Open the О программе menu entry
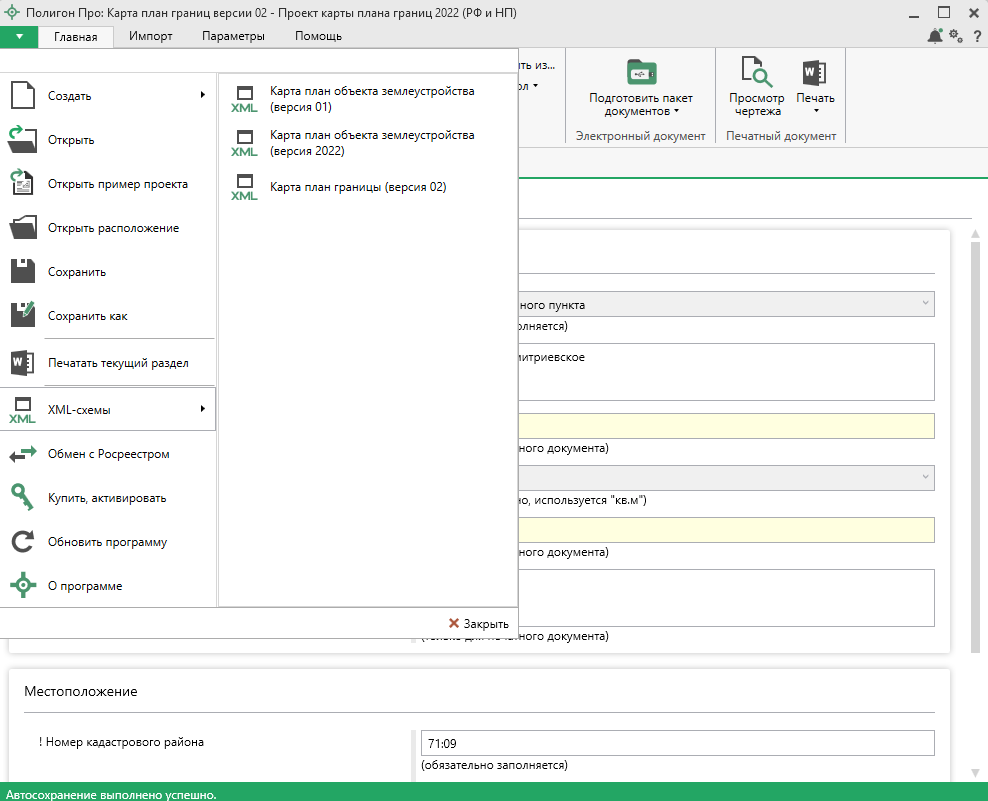Image resolution: width=988 pixels, height=801 pixels. coord(85,586)
